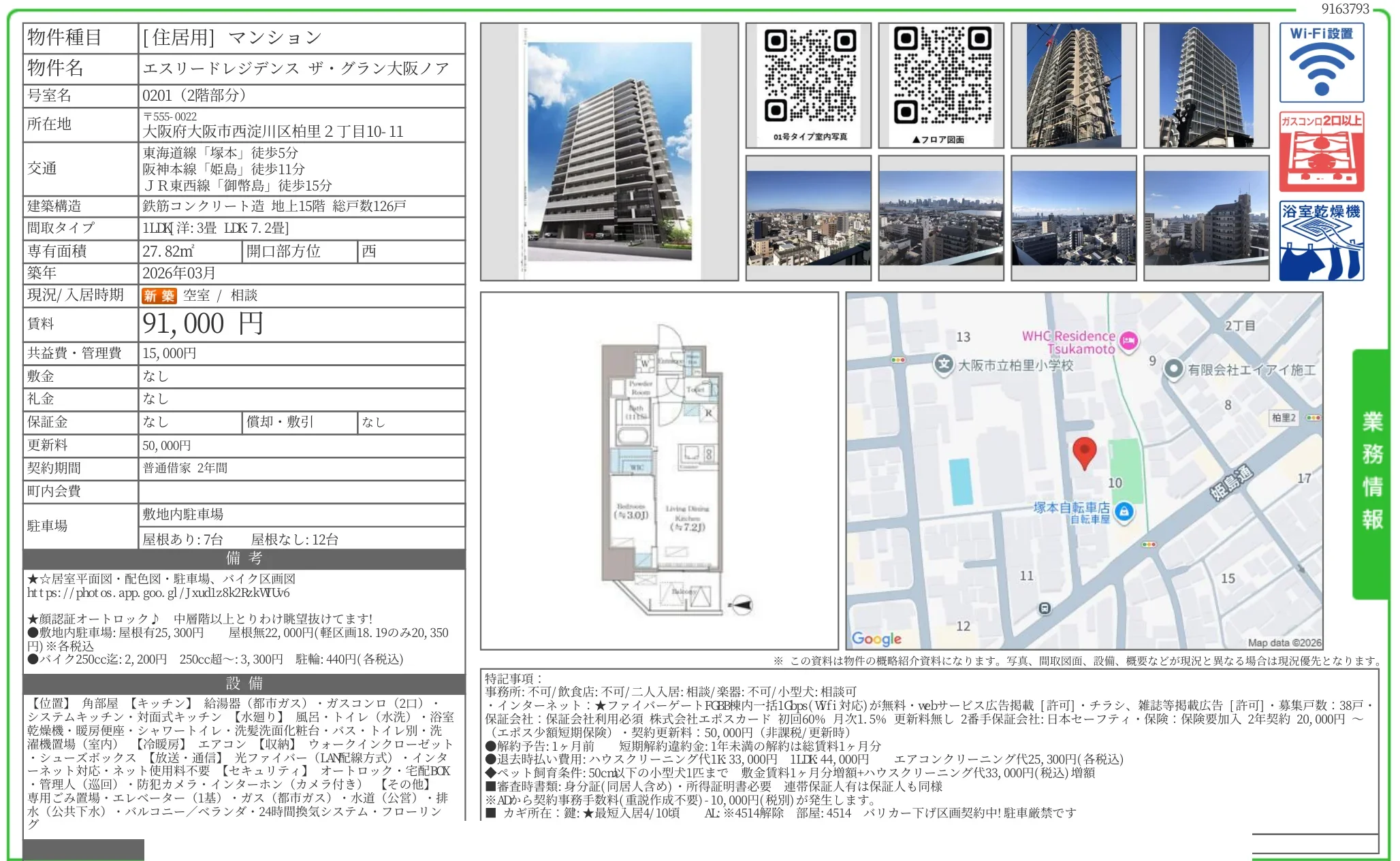
Task: Click the 業務情報 green side tab
Action: pos(1371,473)
